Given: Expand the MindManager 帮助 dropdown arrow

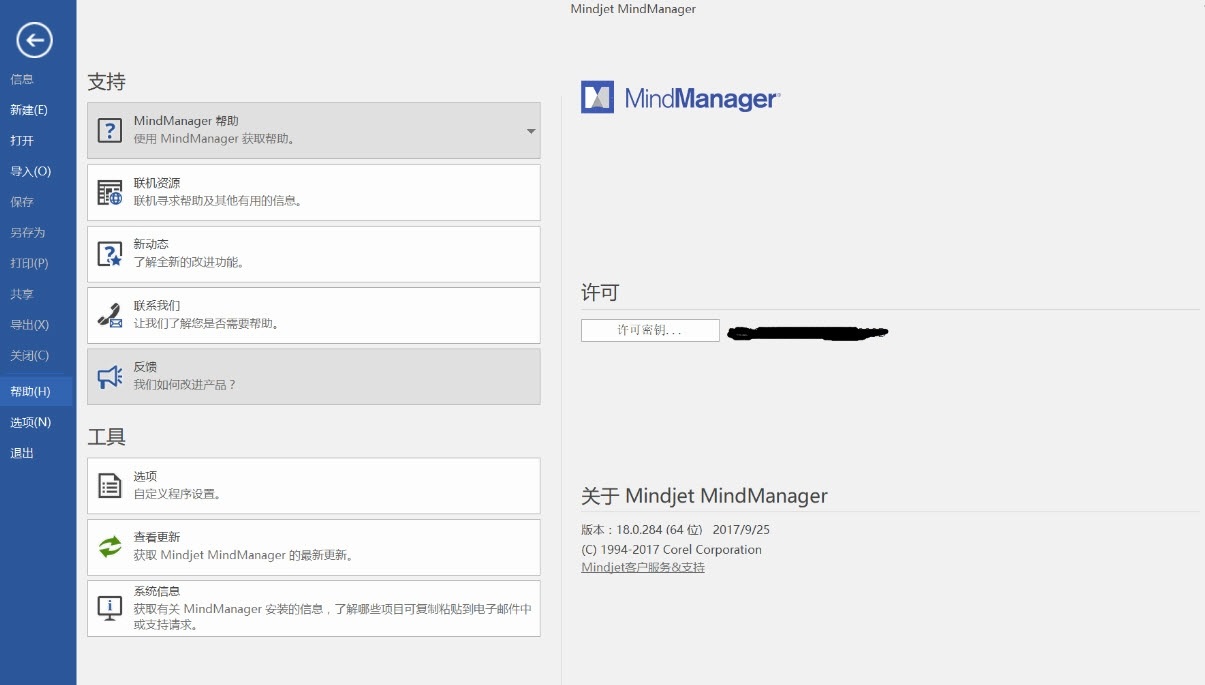Looking at the screenshot, I should 531,131.
